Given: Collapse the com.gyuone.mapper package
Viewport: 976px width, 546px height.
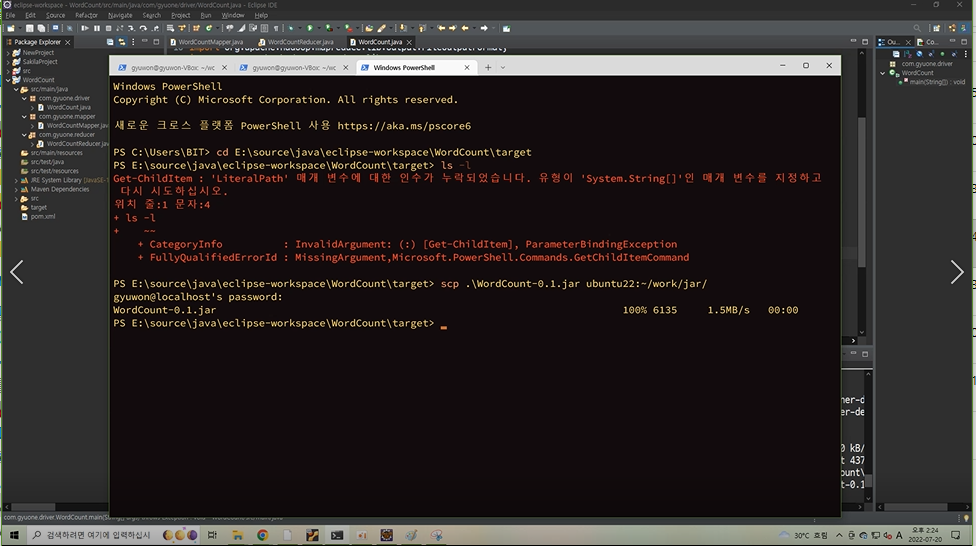Looking at the screenshot, I should (x=24, y=116).
